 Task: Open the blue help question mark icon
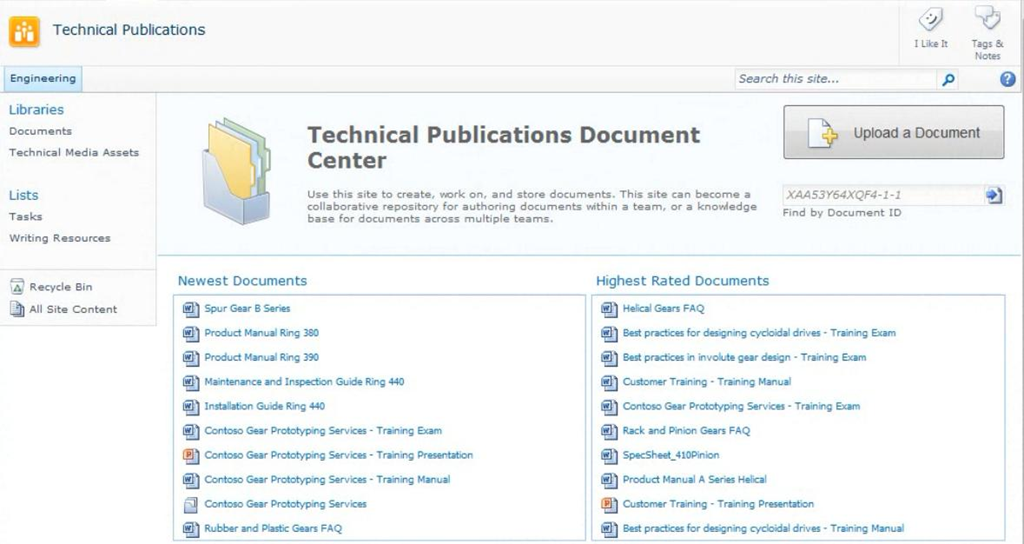pyautogui.click(x=1008, y=79)
